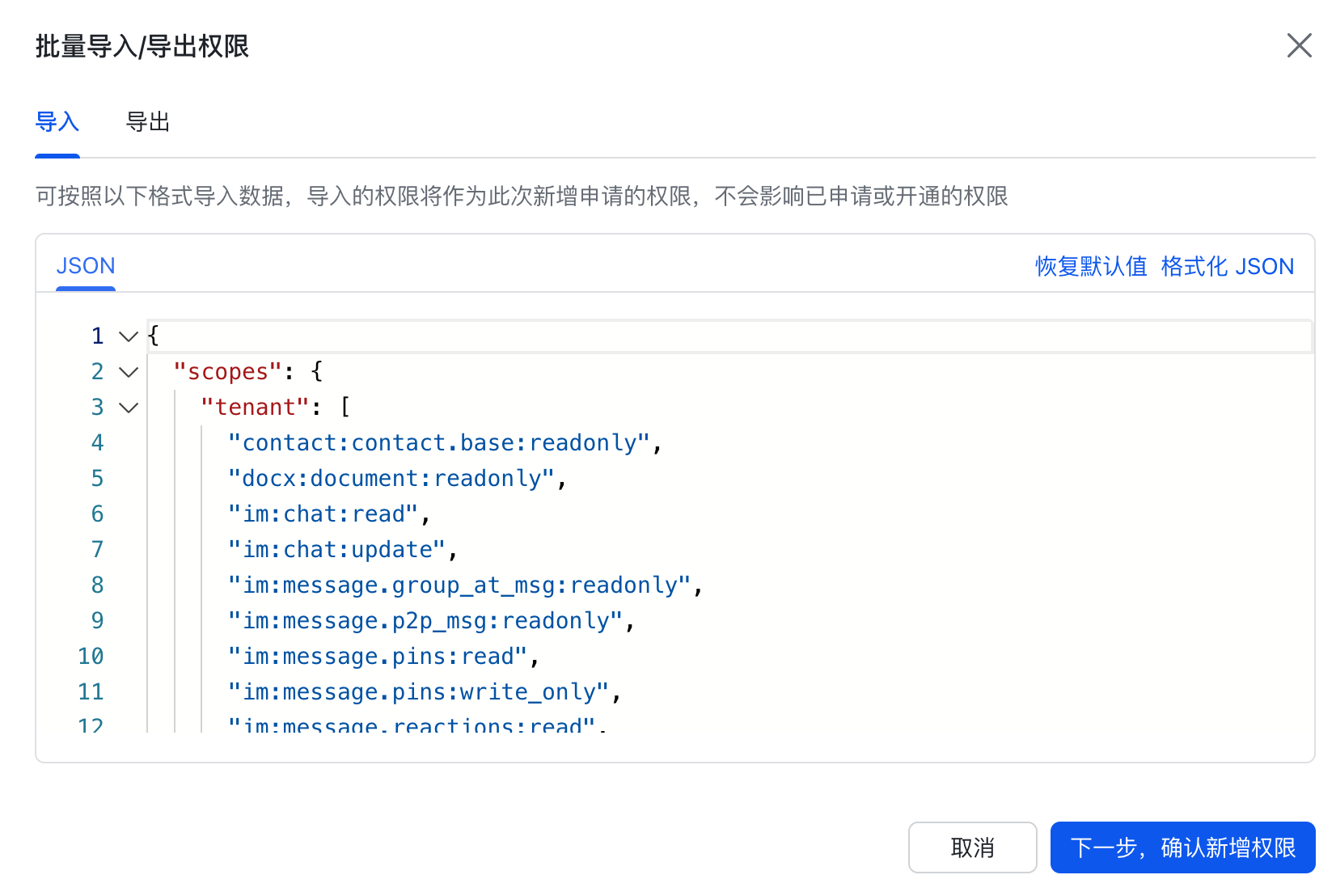
Task: Switch to the 导出 tab
Action: 148,122
